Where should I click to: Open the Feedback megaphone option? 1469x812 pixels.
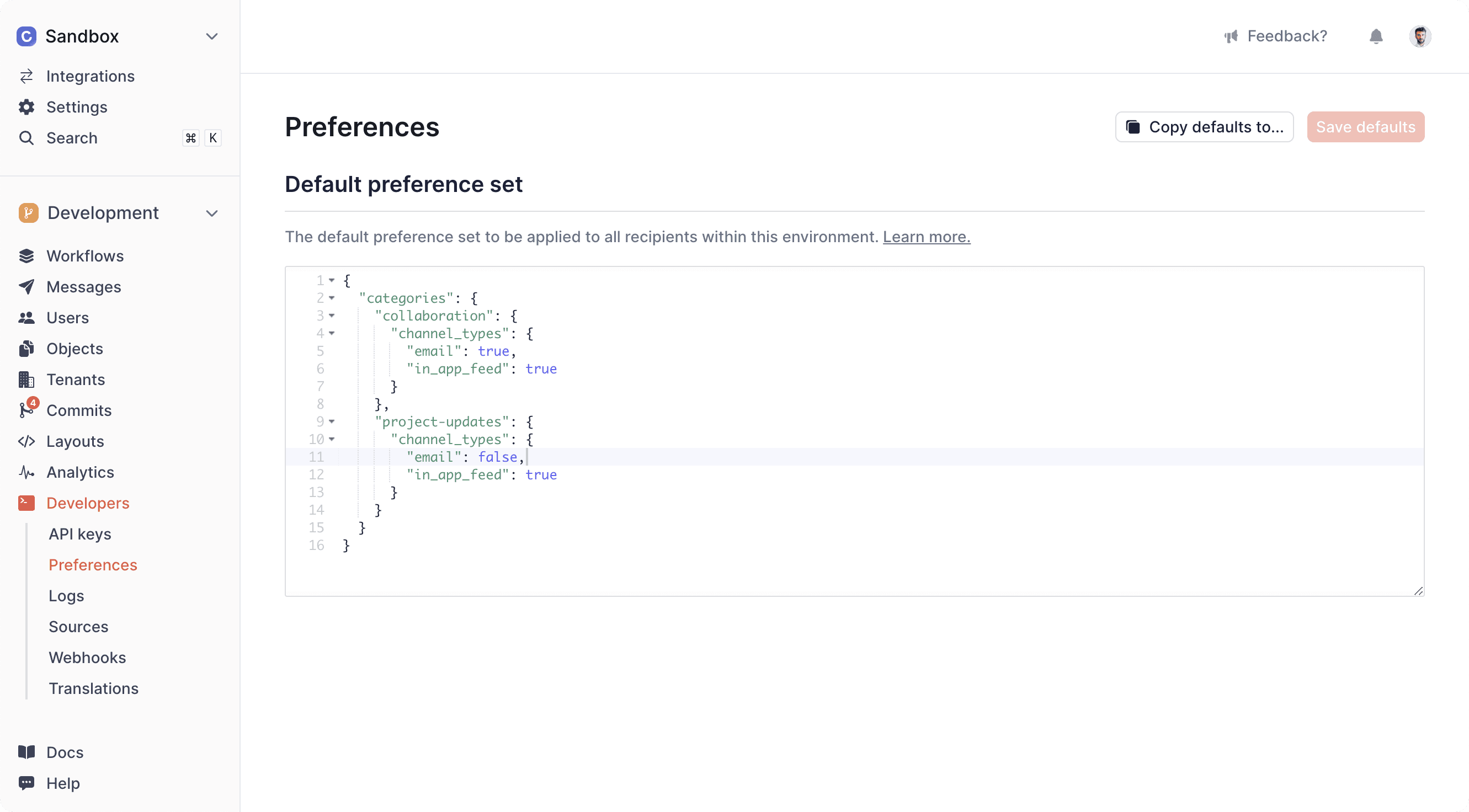coord(1276,36)
